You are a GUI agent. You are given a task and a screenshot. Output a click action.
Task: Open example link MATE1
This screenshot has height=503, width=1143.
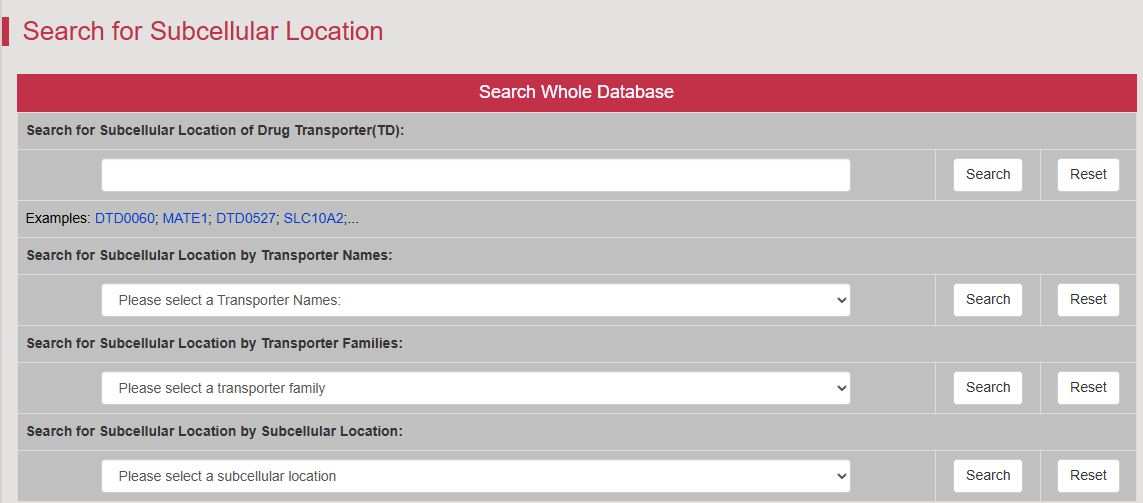pyautogui.click(x=185, y=218)
